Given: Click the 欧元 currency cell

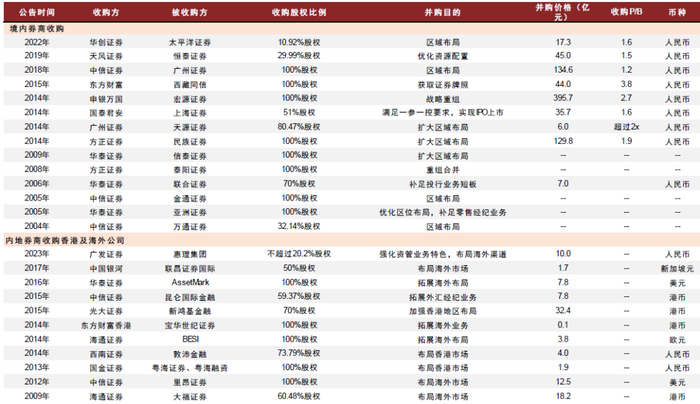Looking at the screenshot, I should tap(677, 340).
